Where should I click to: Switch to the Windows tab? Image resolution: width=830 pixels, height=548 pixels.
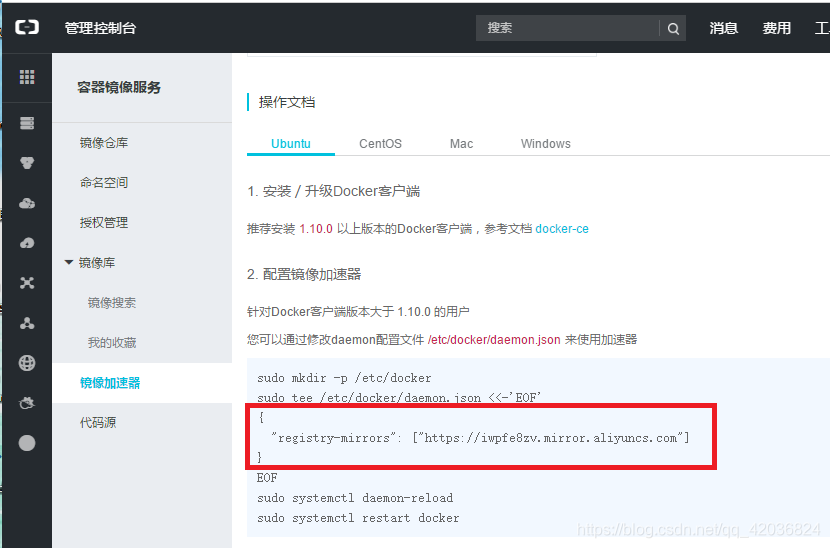click(545, 144)
